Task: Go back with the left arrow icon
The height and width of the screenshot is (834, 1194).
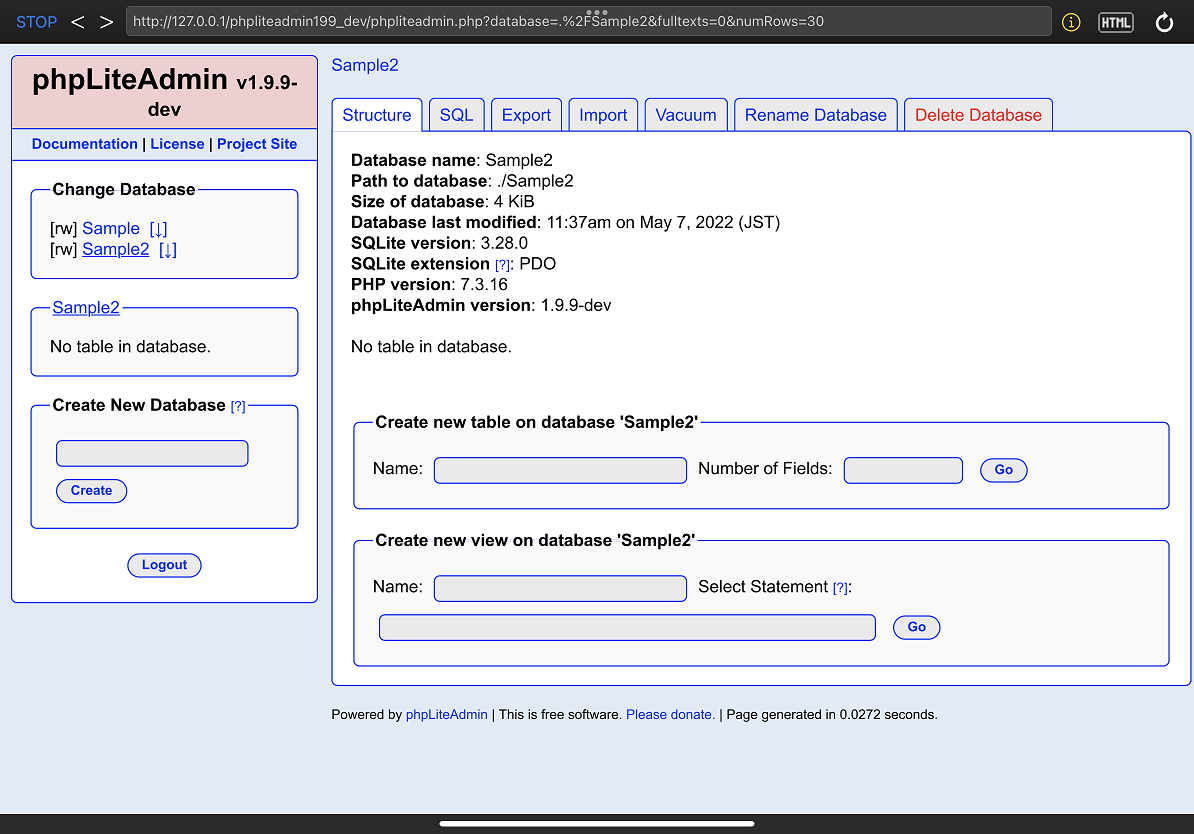Action: [78, 22]
